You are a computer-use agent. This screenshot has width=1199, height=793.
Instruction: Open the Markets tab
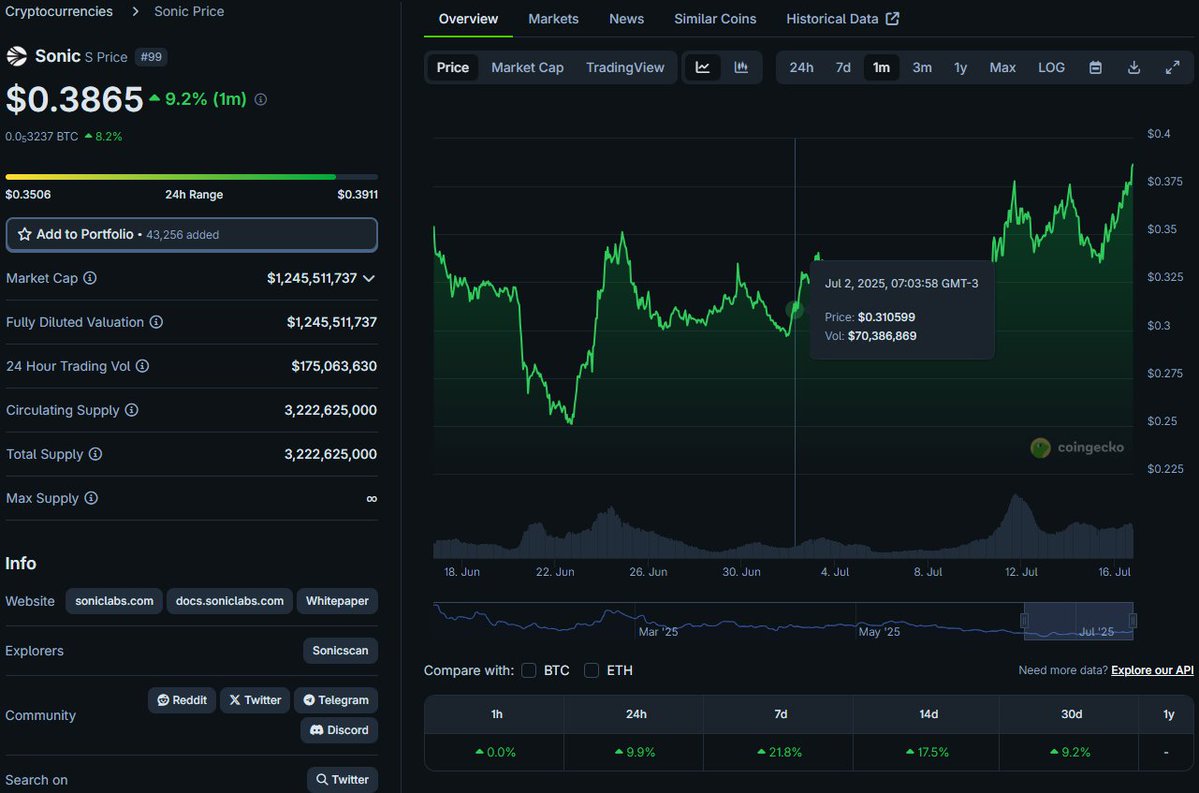[x=553, y=18]
